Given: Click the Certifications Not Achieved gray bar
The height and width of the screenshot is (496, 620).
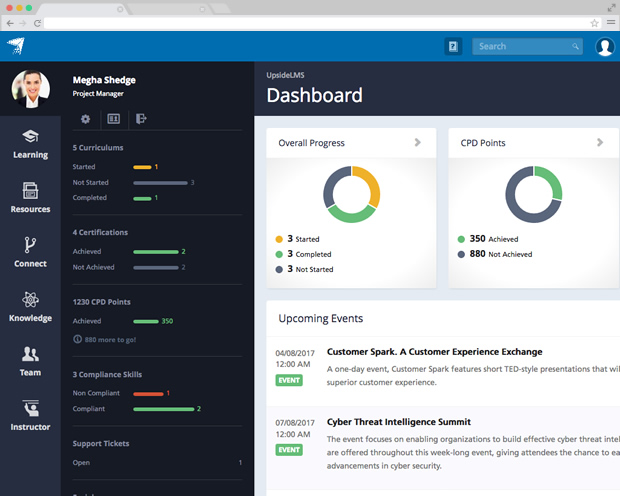Looking at the screenshot, I should pos(156,268).
